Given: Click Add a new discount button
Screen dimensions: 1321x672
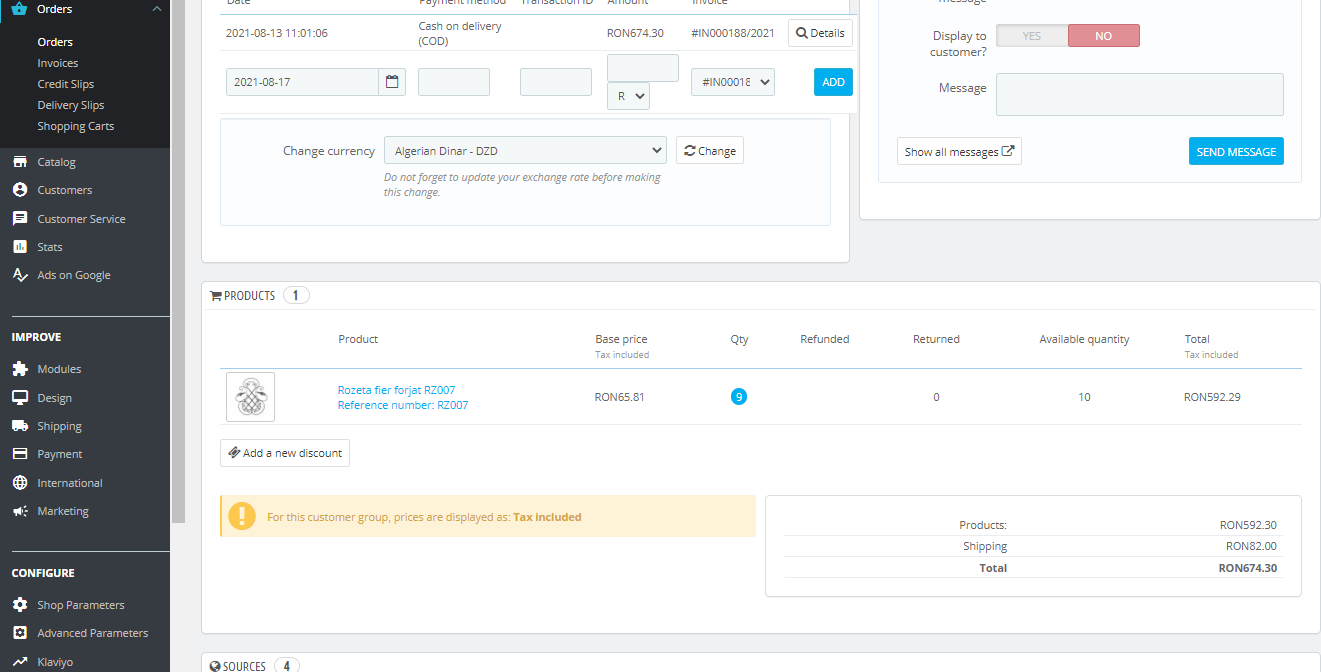Looking at the screenshot, I should 285,453.
